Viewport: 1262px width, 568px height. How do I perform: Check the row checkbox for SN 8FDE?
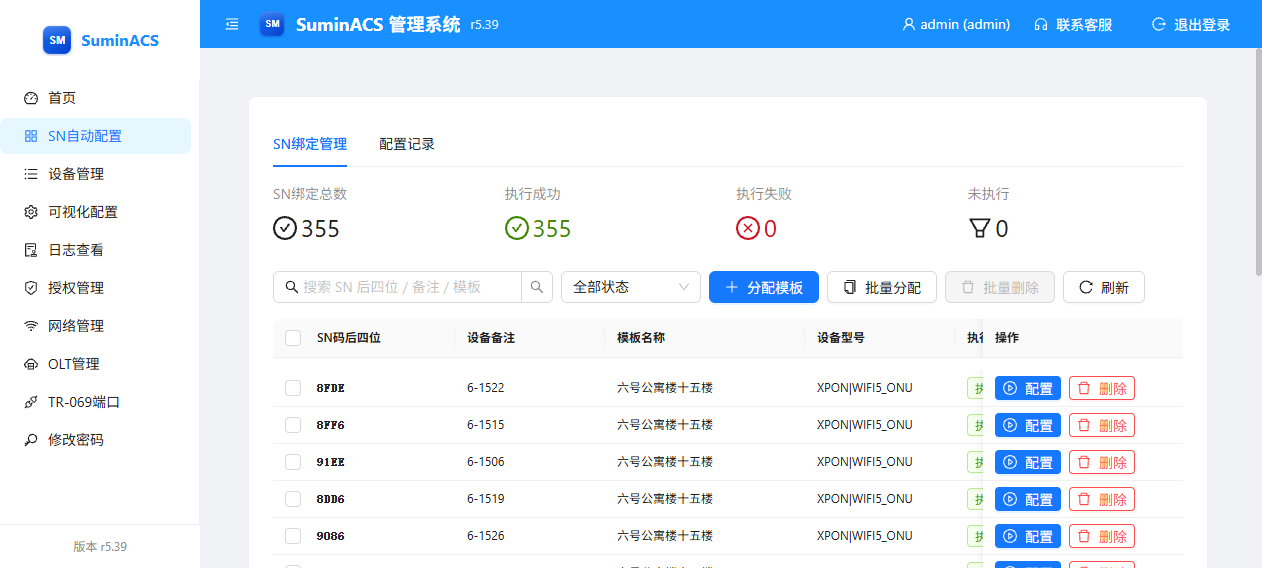pos(293,388)
